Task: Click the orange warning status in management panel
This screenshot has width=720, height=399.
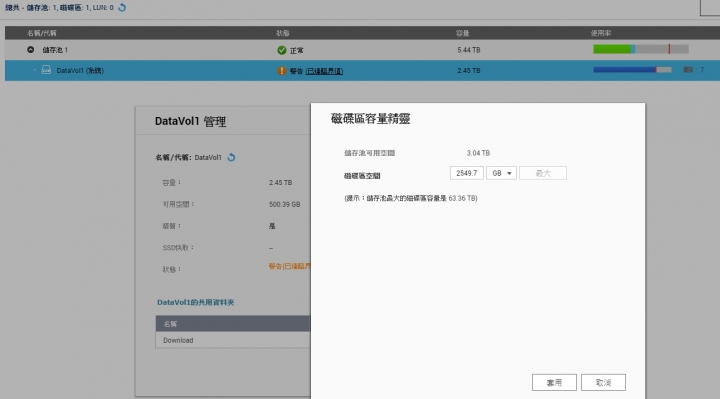Action: point(289,266)
